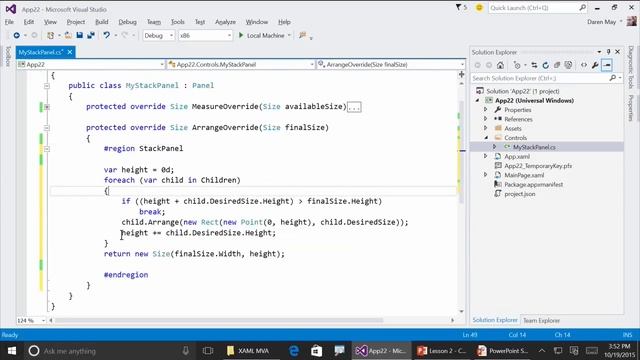Image resolution: width=640 pixels, height=360 pixels.
Task: Open the Diagnostic Tools side tab
Action: pos(631,67)
